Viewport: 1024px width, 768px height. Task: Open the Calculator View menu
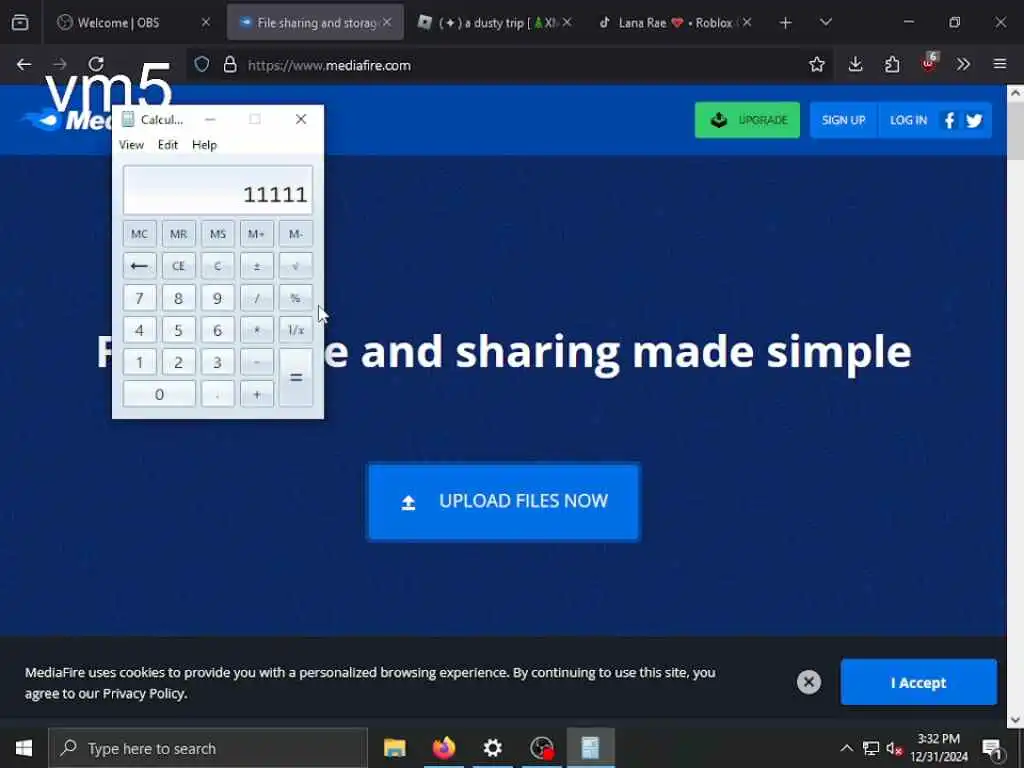coord(131,145)
